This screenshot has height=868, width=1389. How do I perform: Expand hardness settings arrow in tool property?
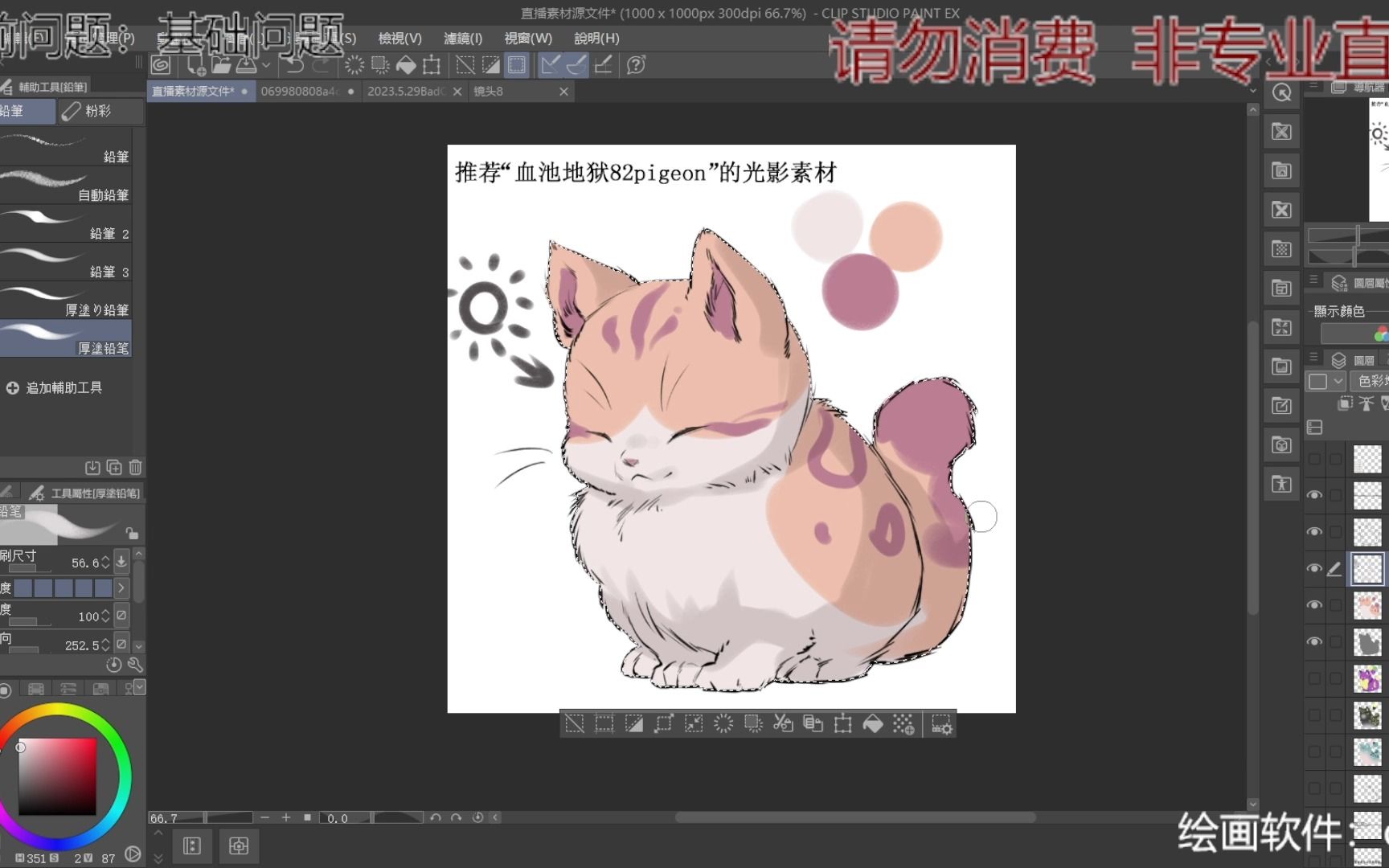click(121, 588)
